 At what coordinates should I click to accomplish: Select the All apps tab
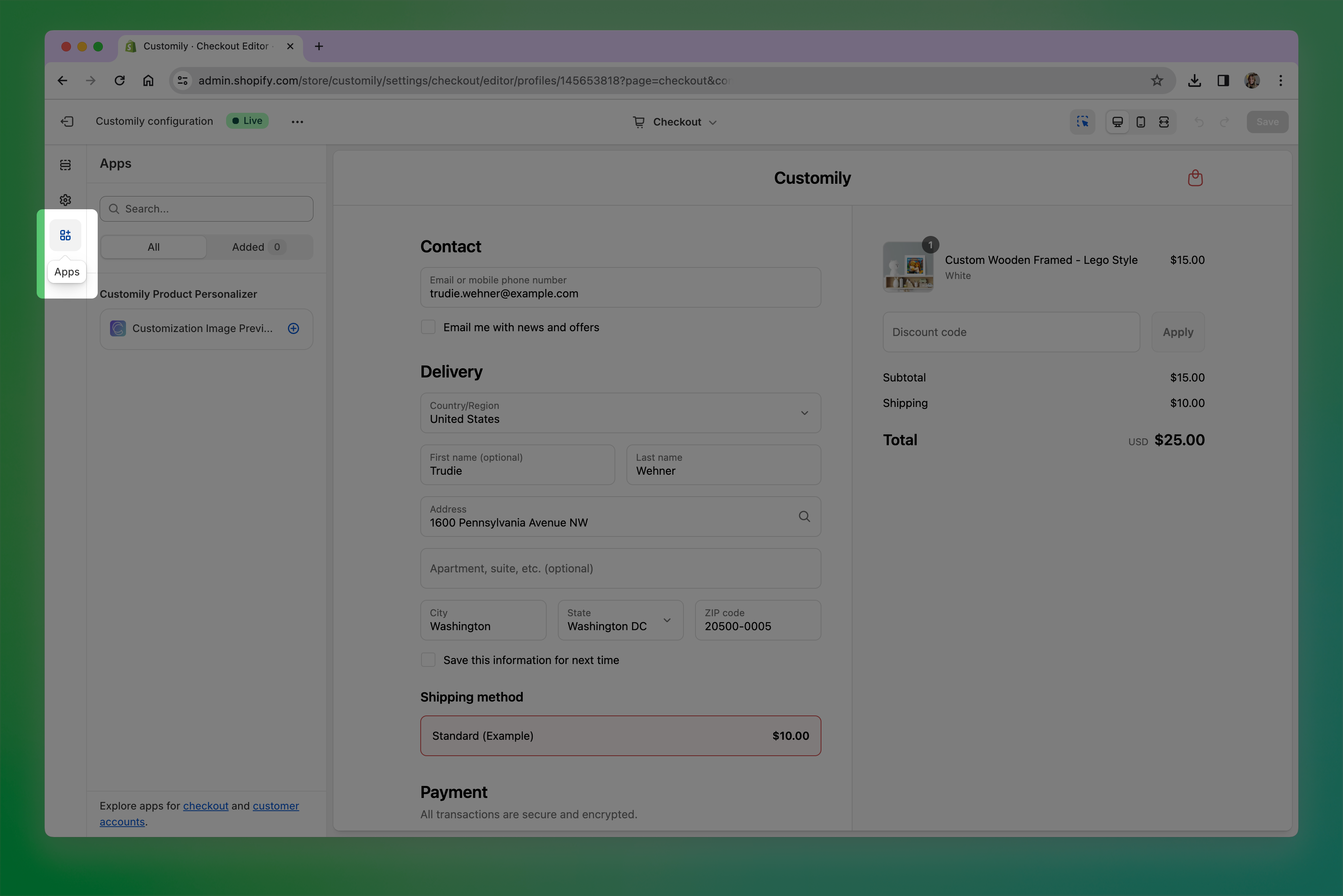tap(154, 248)
